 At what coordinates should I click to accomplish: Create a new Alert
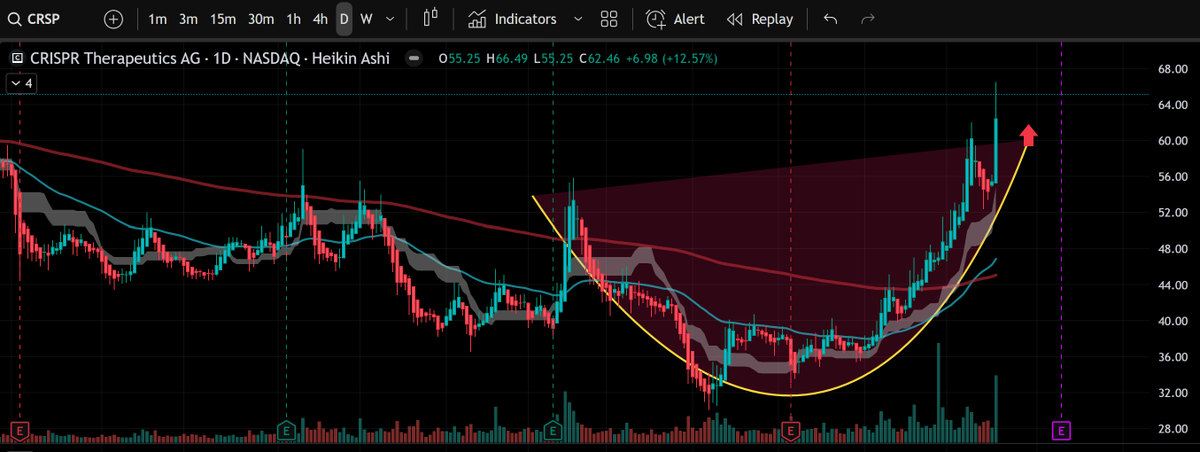(675, 19)
